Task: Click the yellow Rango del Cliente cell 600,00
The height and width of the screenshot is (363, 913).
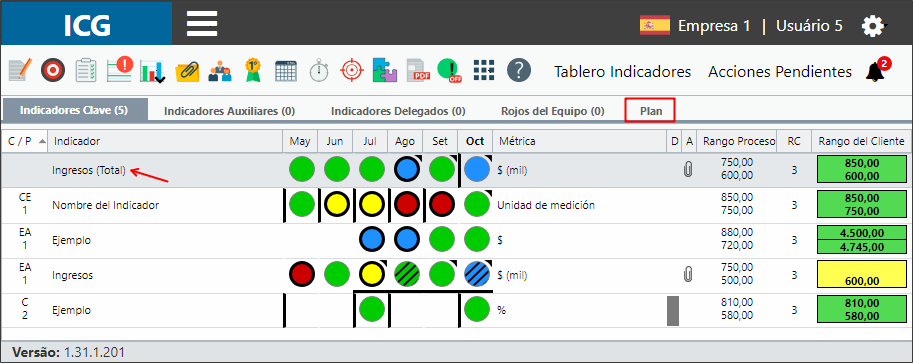Action: click(862, 275)
